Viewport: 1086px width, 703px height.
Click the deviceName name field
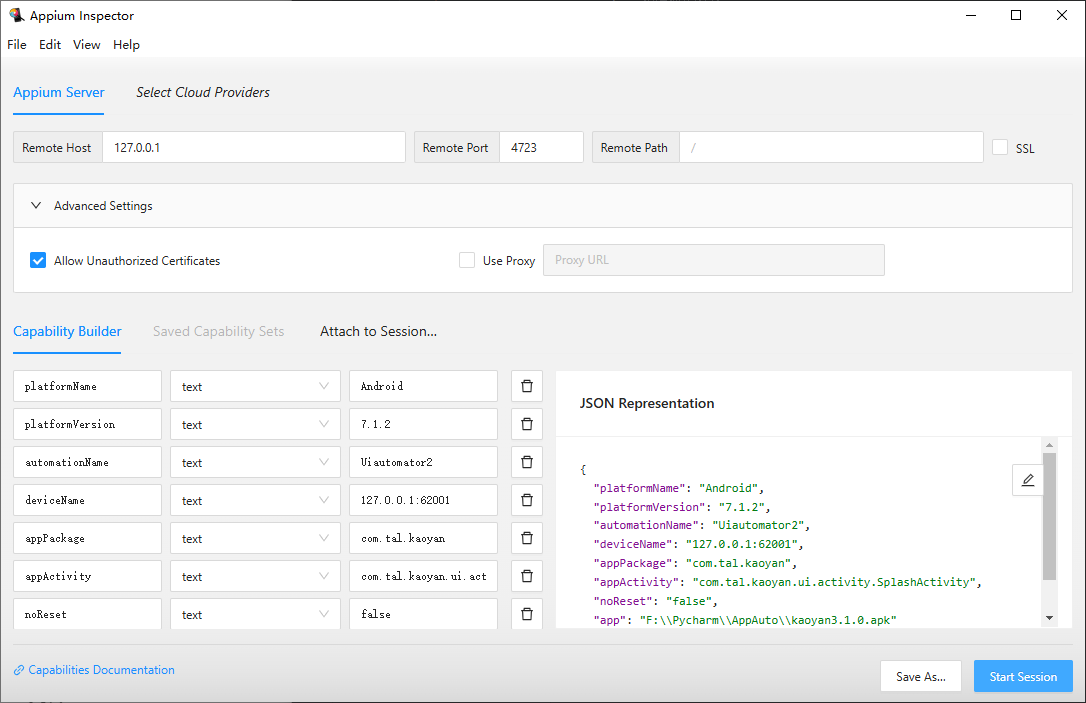coord(87,500)
